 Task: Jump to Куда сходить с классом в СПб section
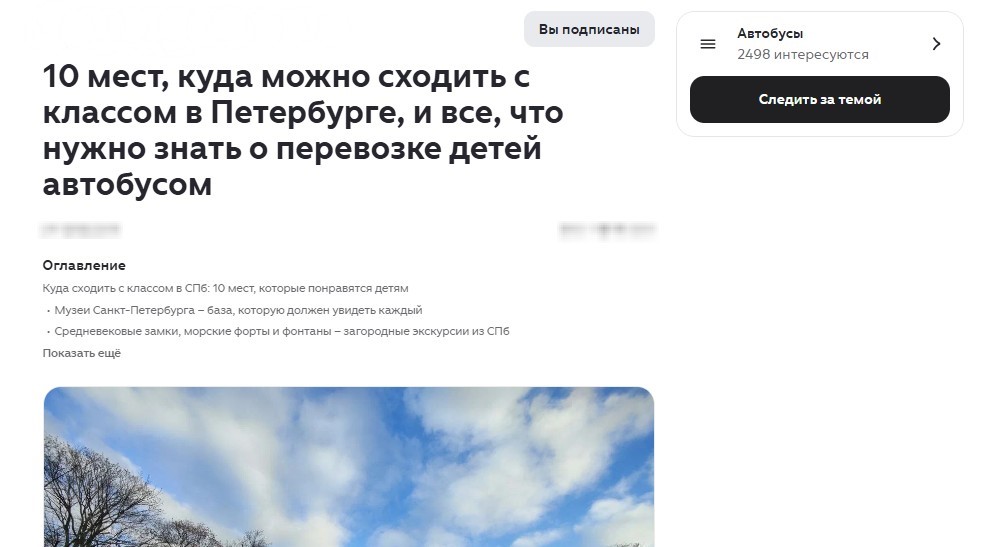pos(225,288)
